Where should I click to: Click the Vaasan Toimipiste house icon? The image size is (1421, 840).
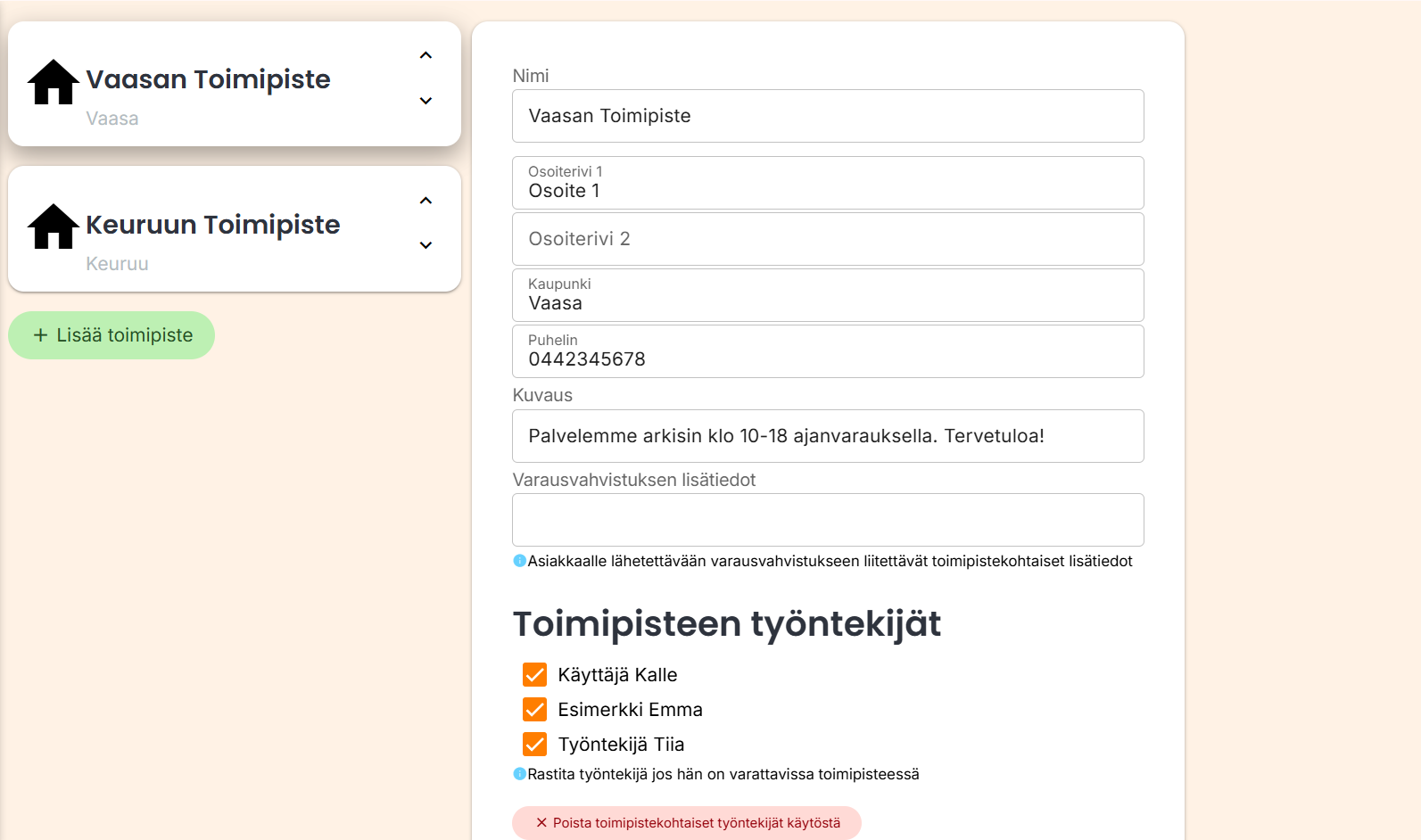point(54,82)
